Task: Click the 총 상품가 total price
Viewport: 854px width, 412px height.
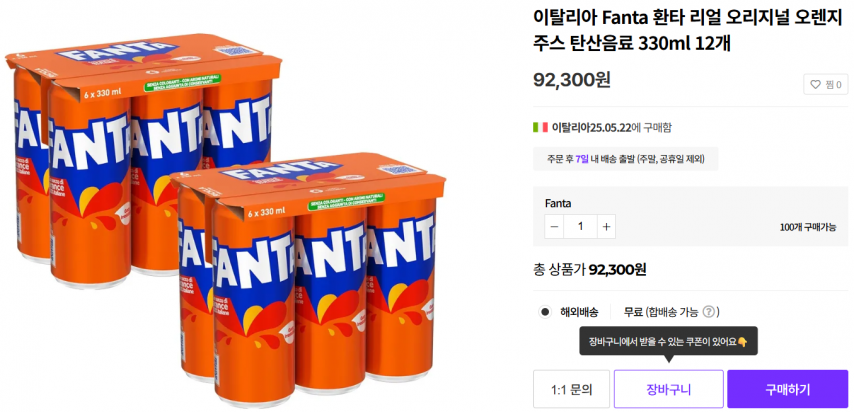Action: coord(590,269)
